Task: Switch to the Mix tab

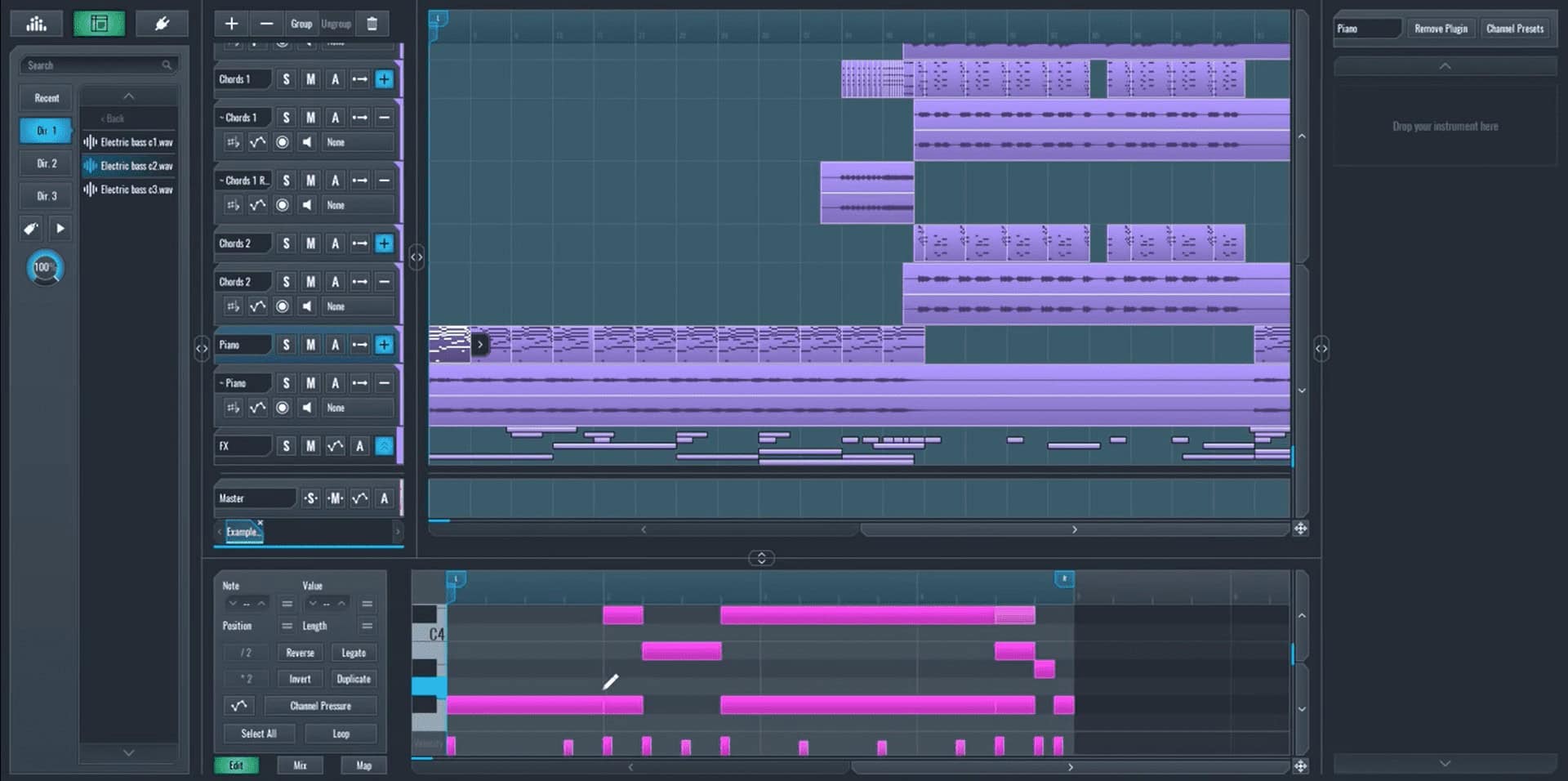Action: click(x=300, y=765)
